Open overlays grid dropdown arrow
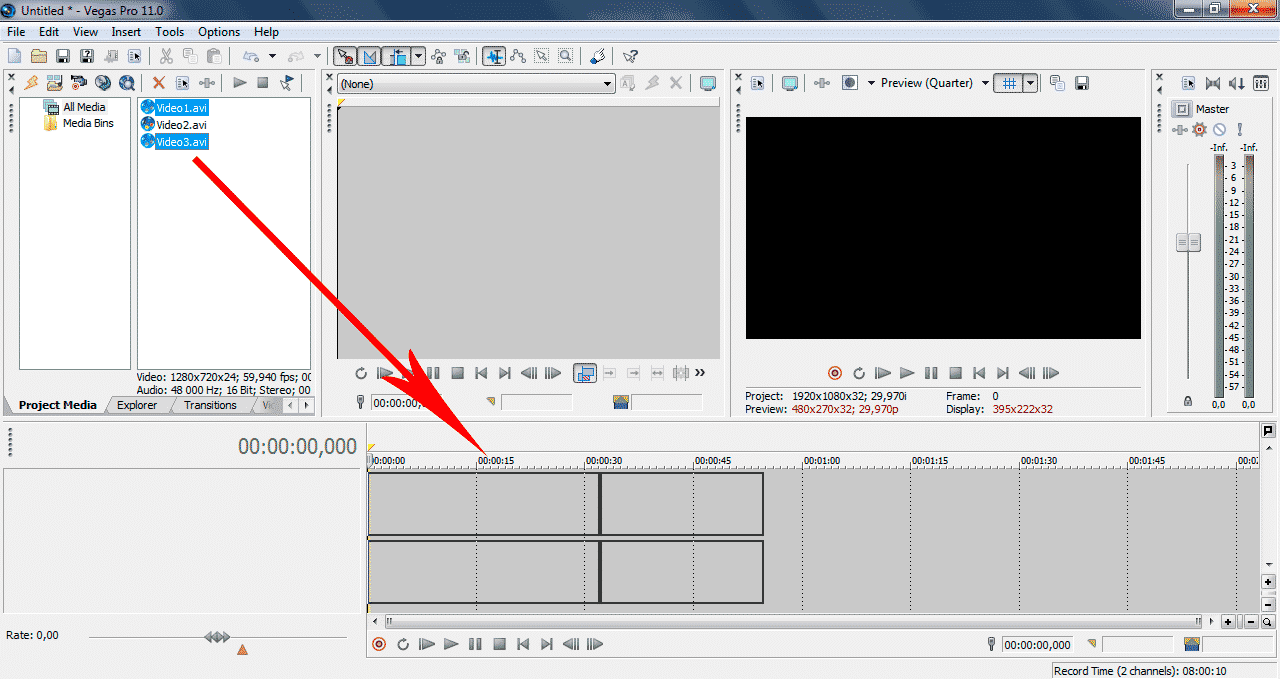The height and width of the screenshot is (679, 1280). click(1030, 83)
